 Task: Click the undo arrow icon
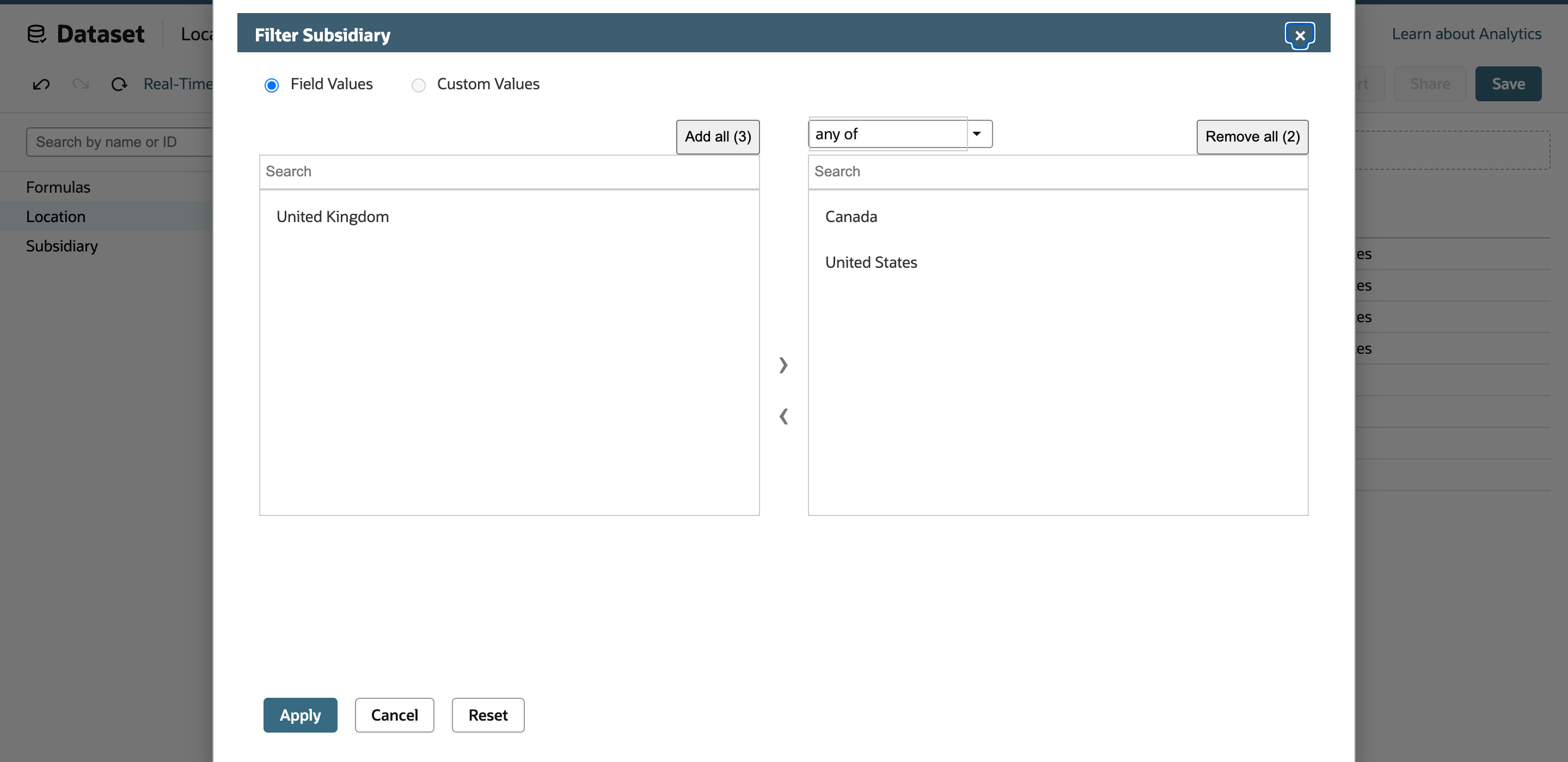click(41, 84)
